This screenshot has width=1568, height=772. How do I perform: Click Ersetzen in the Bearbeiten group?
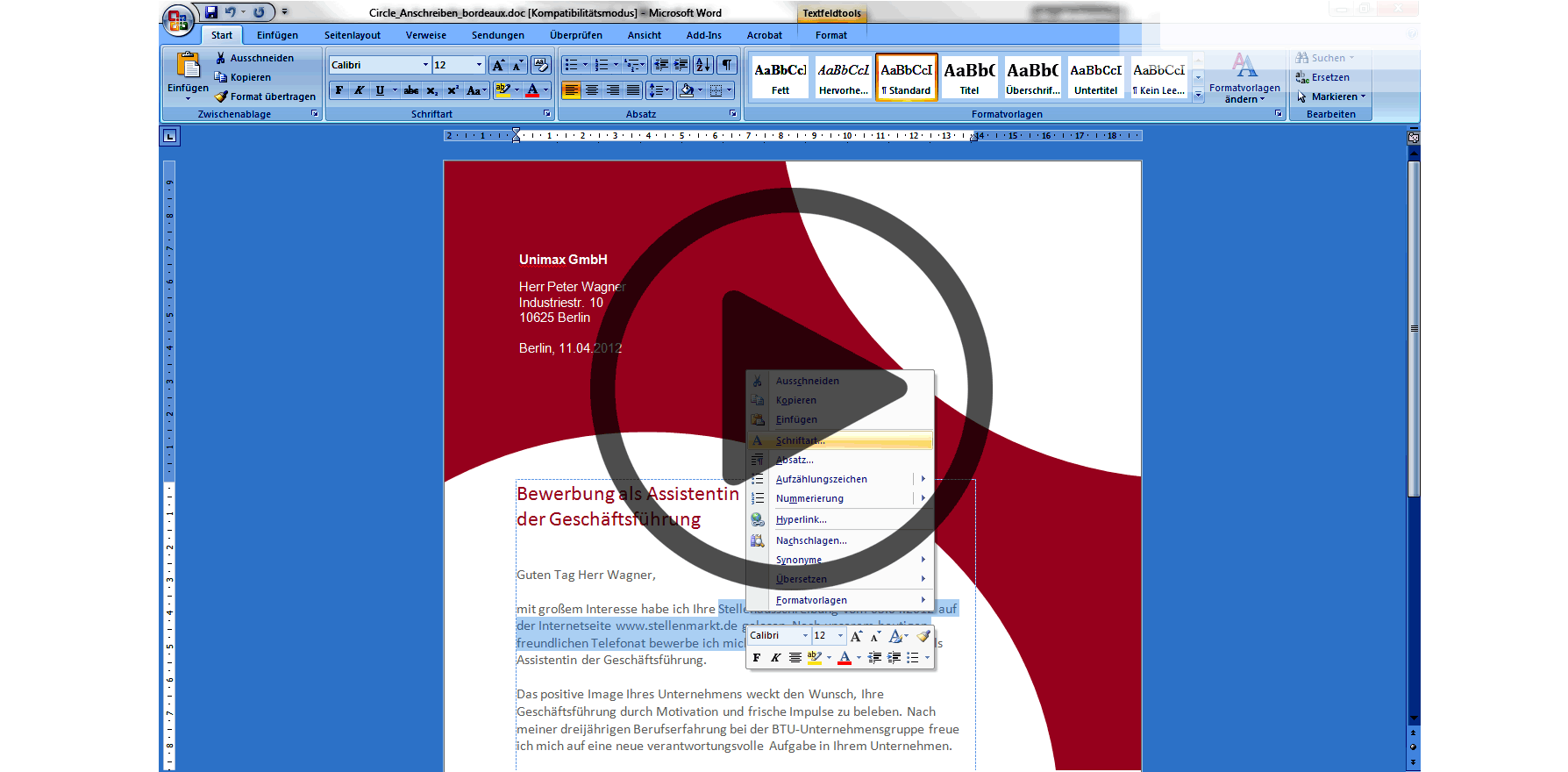(1329, 77)
